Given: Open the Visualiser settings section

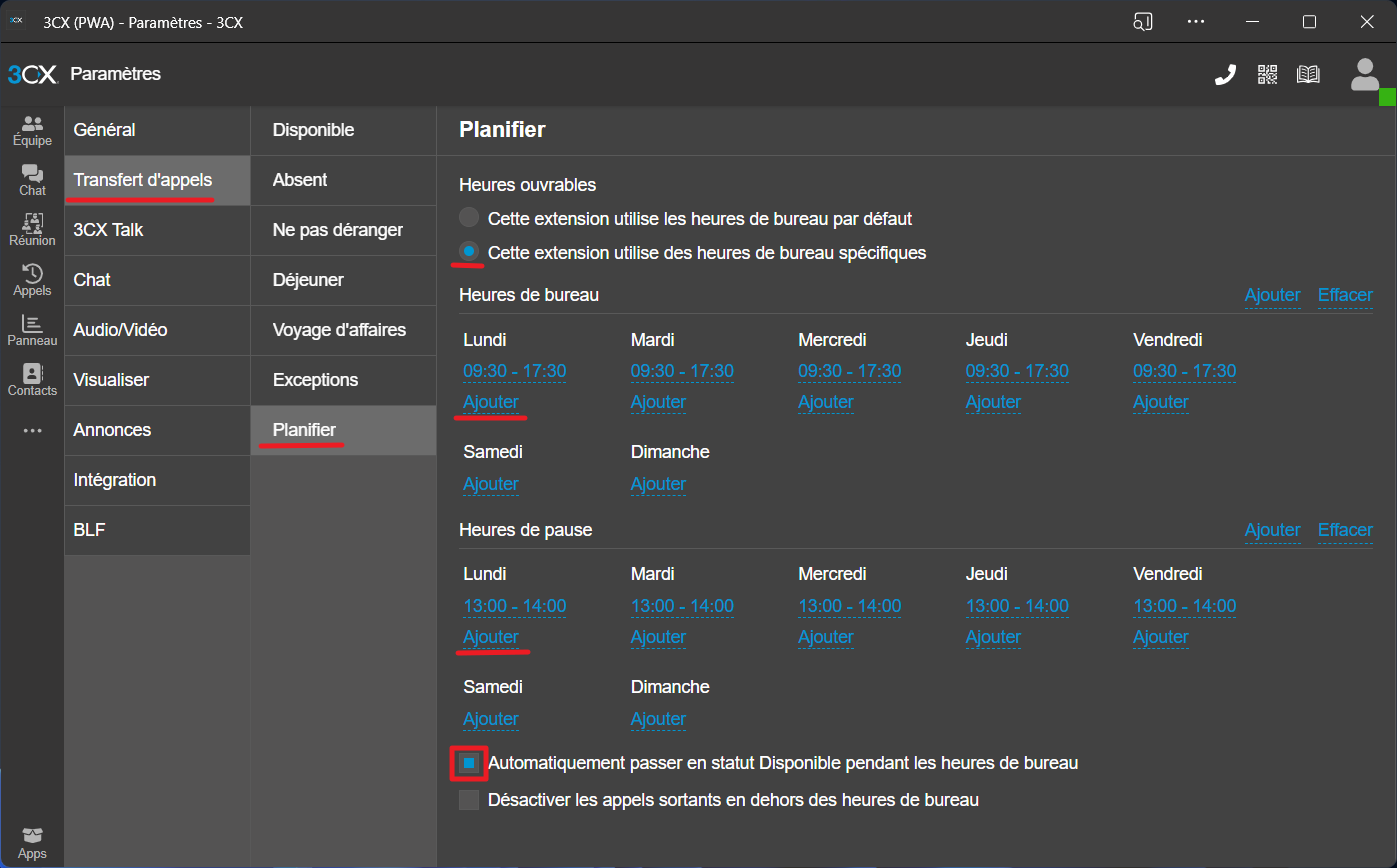Looking at the screenshot, I should [157, 380].
